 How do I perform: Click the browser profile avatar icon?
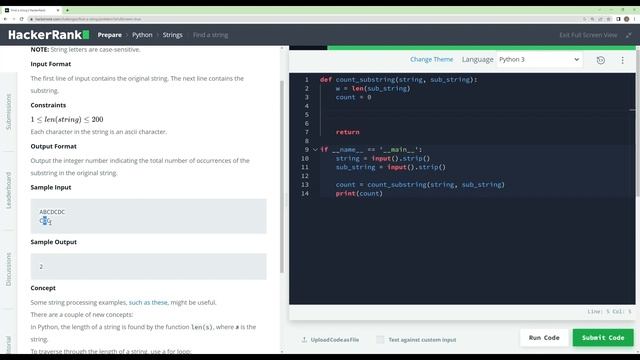coord(627,19)
